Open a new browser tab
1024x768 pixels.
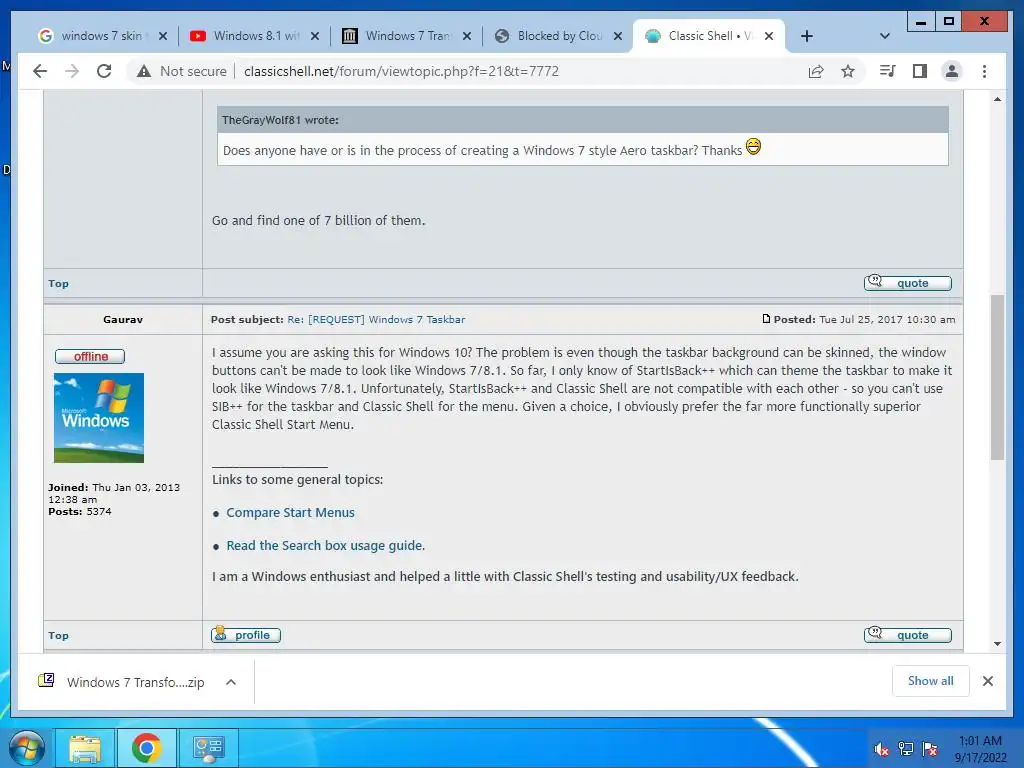807,36
